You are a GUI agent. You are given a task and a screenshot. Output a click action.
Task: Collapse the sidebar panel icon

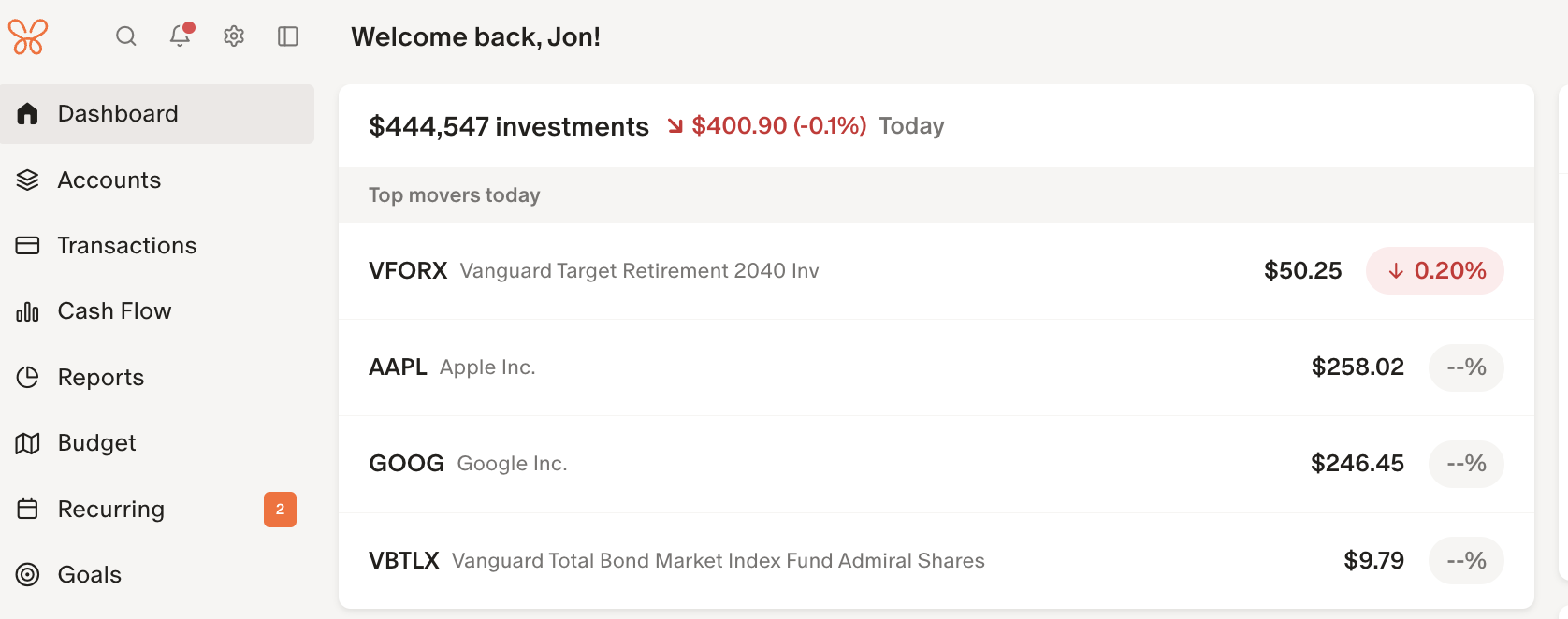288,36
